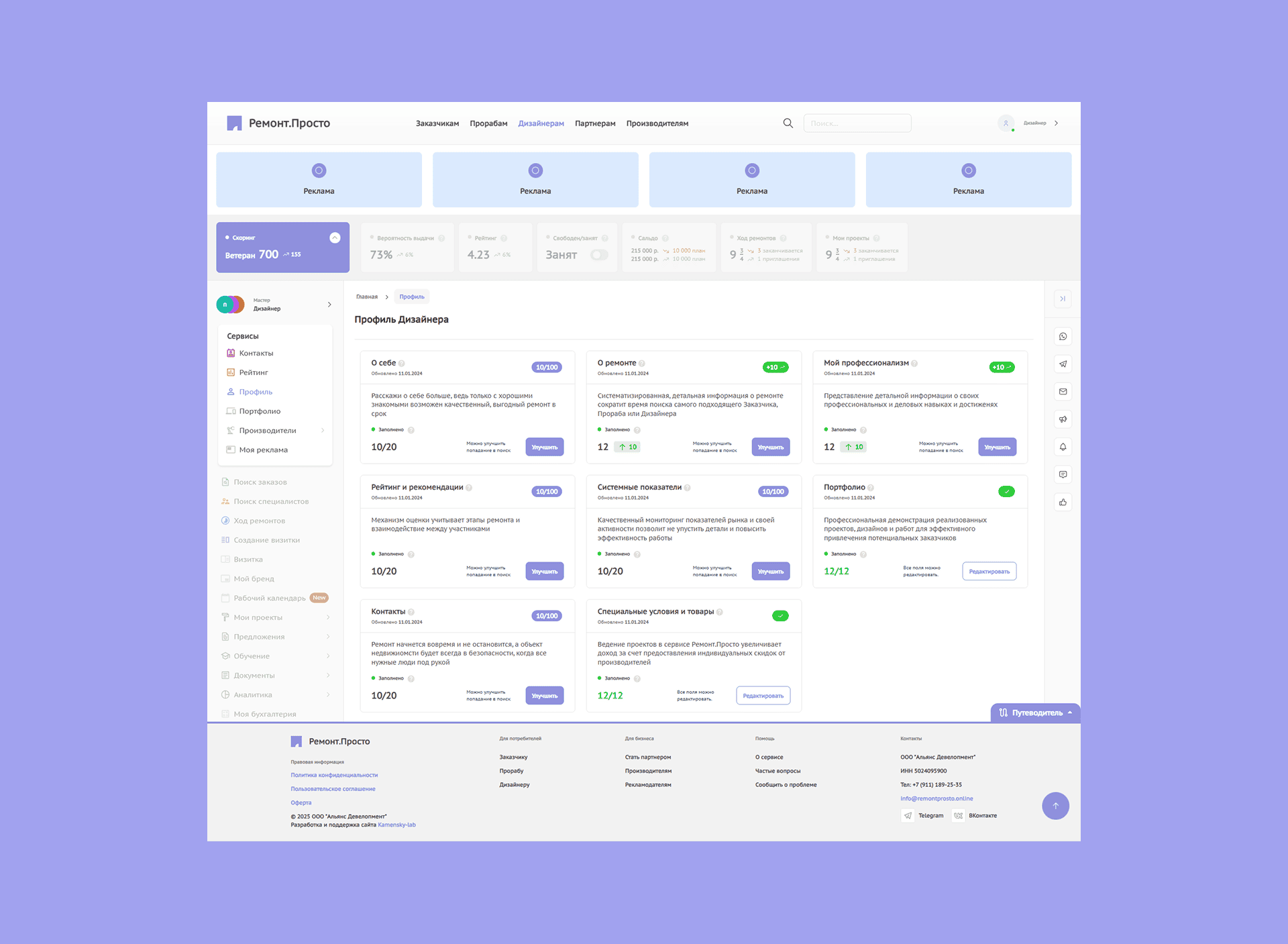Select Портфолио in the Сервисы menu

[x=260, y=411]
